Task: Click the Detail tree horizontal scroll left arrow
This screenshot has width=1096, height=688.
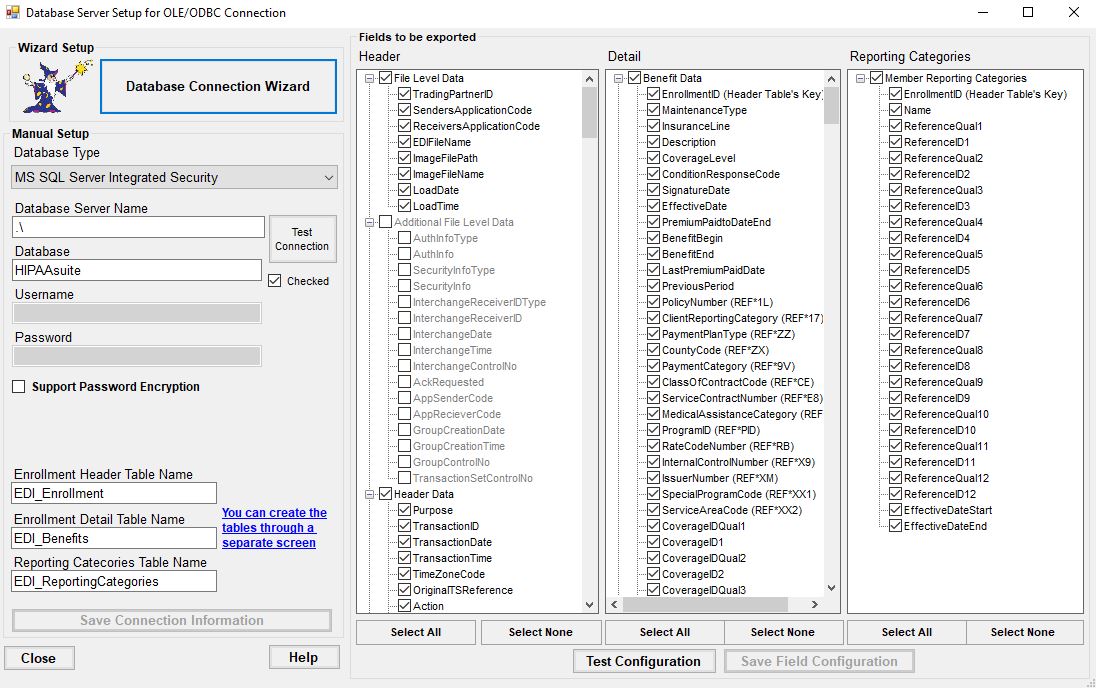Action: point(615,604)
